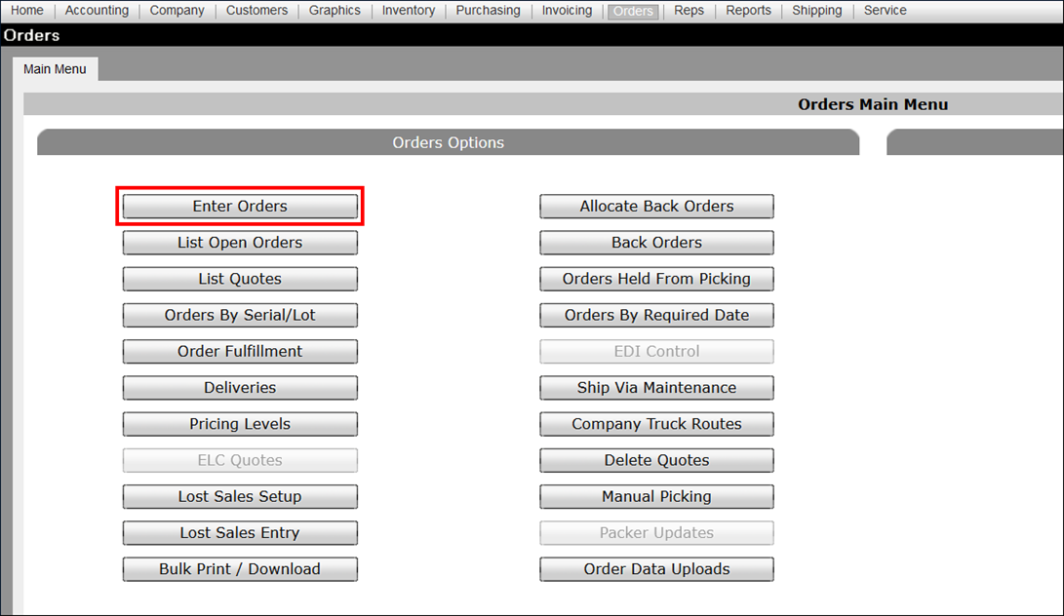The width and height of the screenshot is (1064, 616).
Task: Open Order Fulfillment
Action: pyautogui.click(x=240, y=351)
